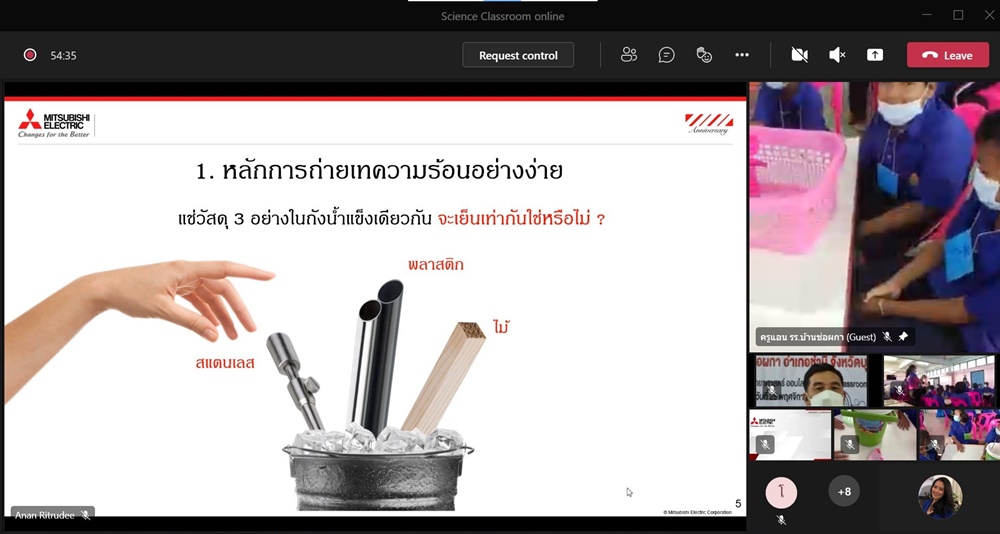Open More actions ellipsis menu
1000x534 pixels.
tap(742, 55)
